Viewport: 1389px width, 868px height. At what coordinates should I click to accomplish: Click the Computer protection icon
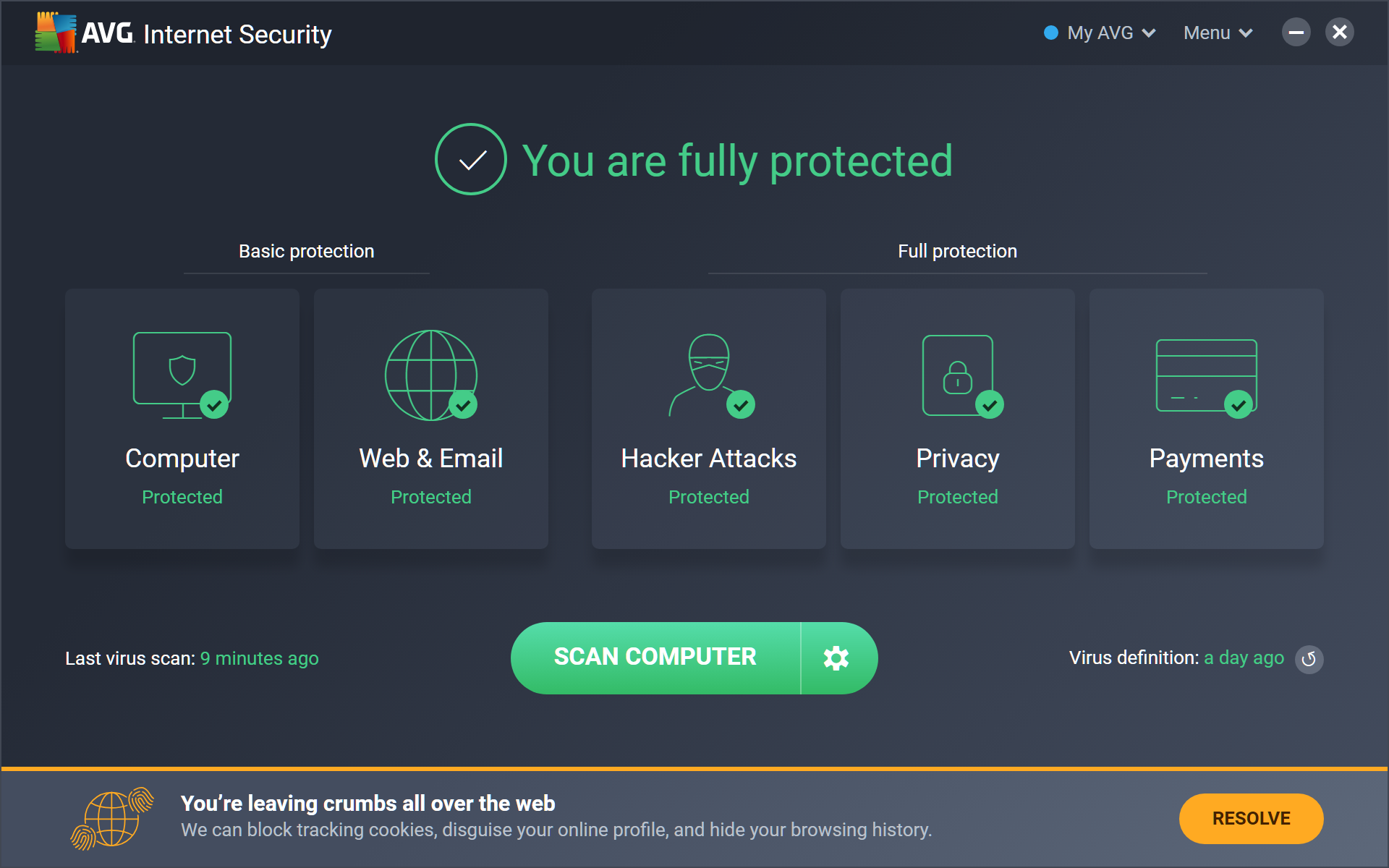click(183, 375)
